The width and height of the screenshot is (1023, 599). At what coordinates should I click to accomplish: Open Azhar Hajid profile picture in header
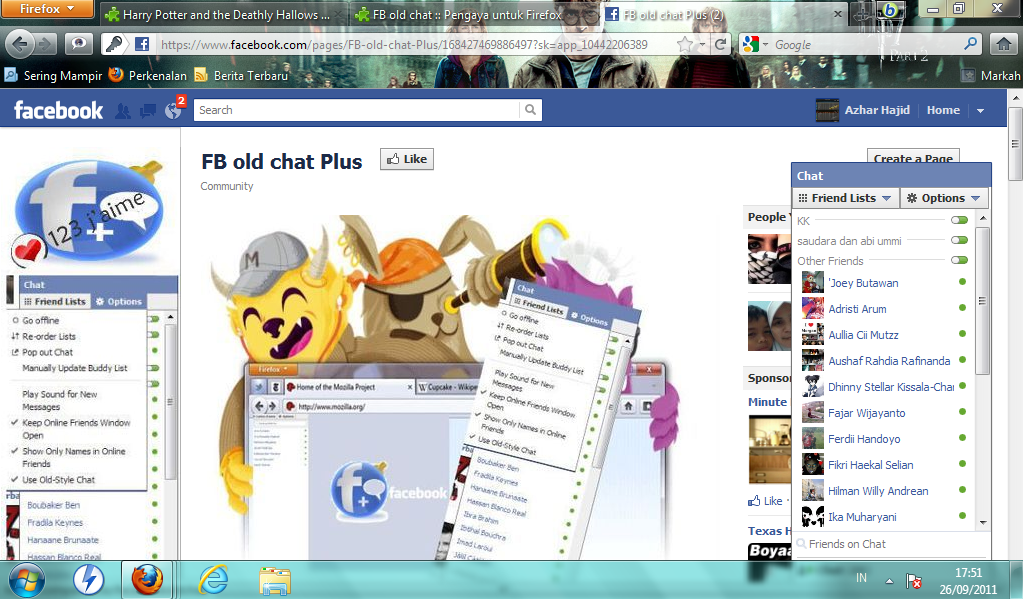(827, 110)
